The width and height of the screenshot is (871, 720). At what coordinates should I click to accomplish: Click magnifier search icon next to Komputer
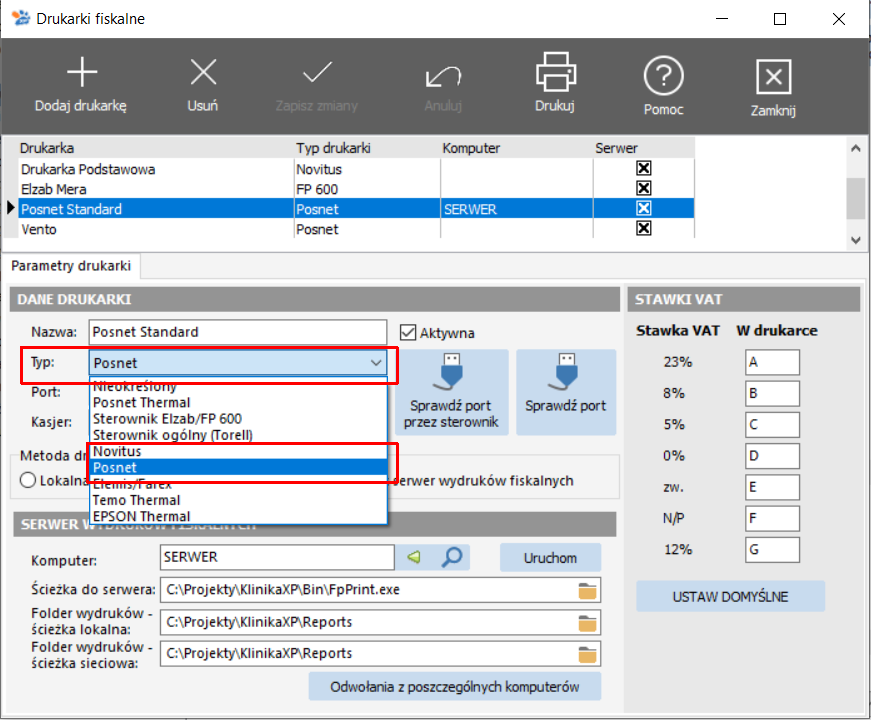click(452, 557)
